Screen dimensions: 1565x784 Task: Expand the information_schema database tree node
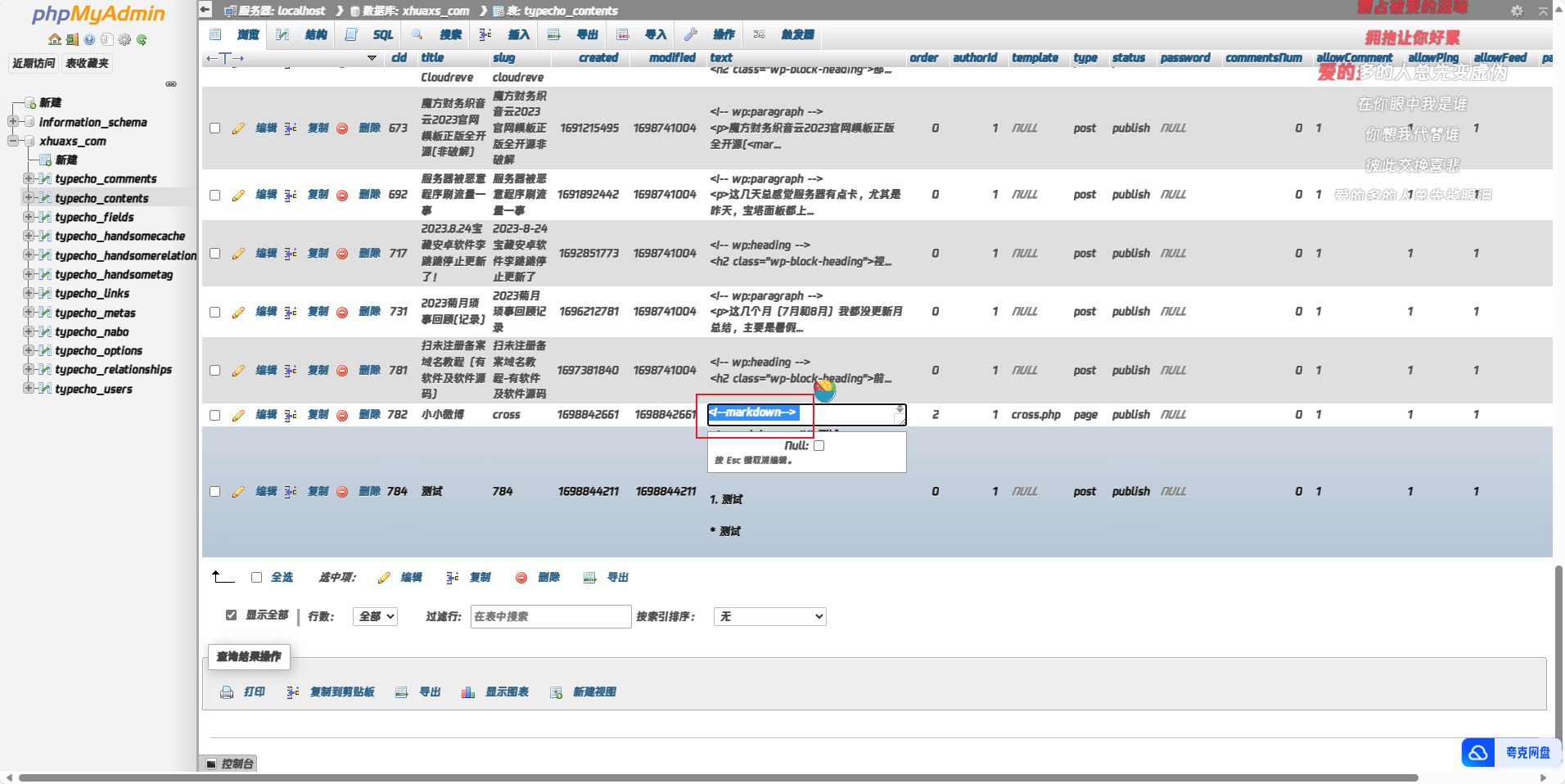click(x=13, y=122)
